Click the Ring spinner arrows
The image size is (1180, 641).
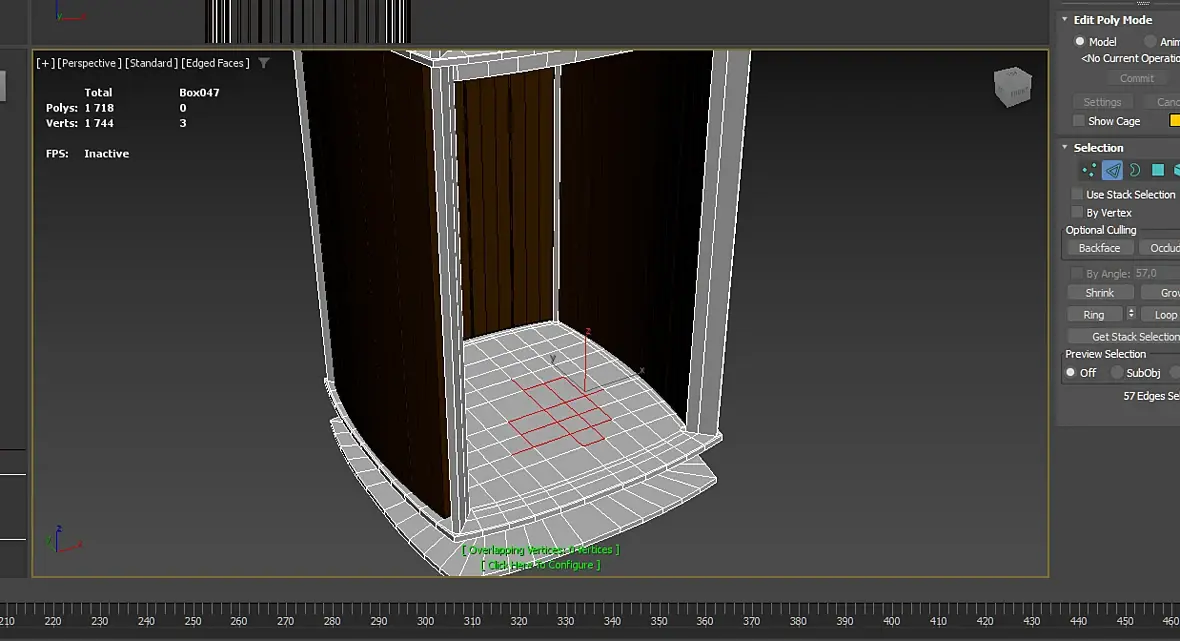[x=1130, y=314]
